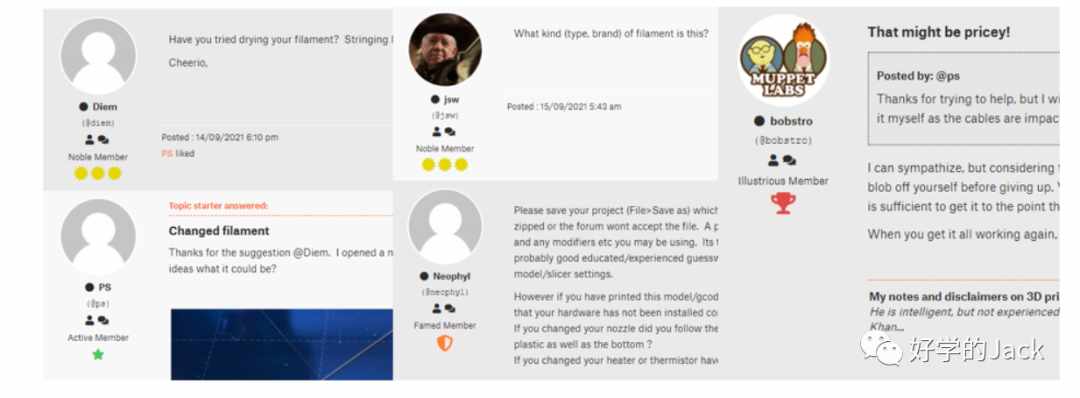Click the chat bubbles icon under PS
1080x398 pixels.
pyautogui.click(x=103, y=320)
